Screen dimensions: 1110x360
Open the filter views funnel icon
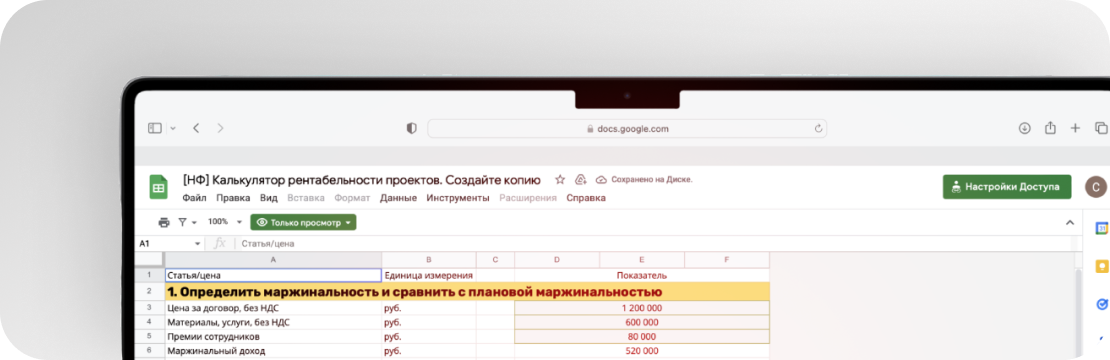pyautogui.click(x=182, y=222)
